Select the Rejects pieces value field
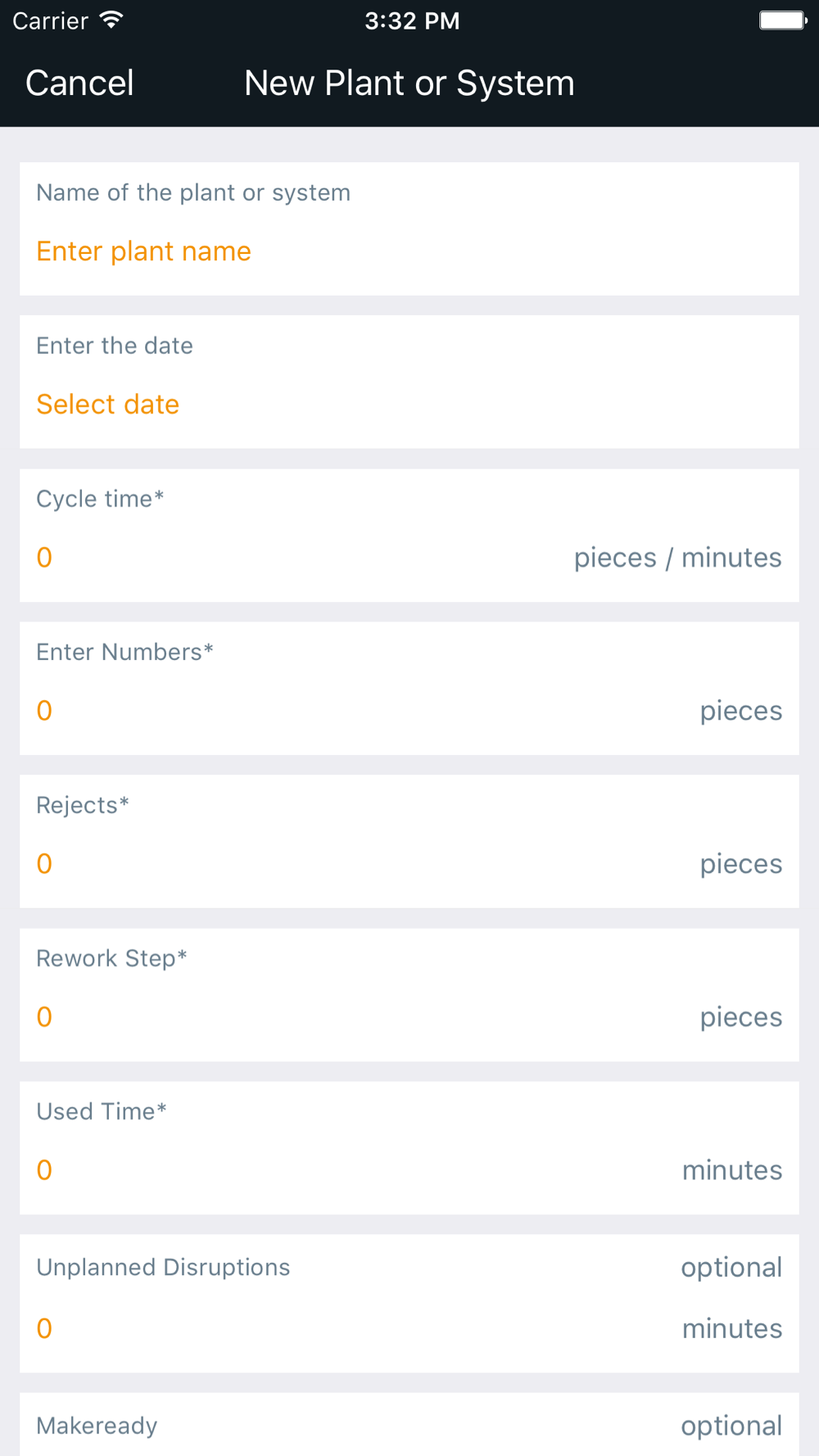The height and width of the screenshot is (1456, 819). (44, 864)
